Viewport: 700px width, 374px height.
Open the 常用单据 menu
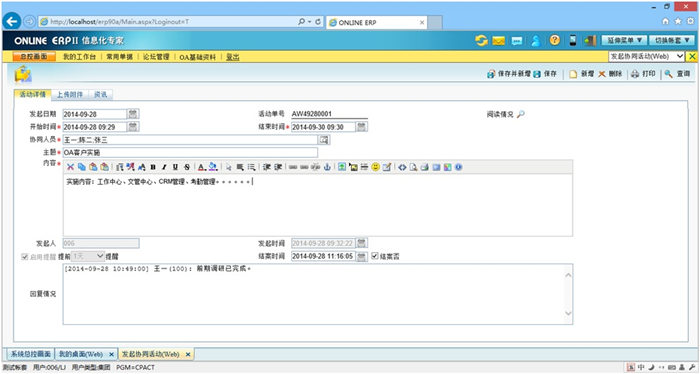[119, 57]
